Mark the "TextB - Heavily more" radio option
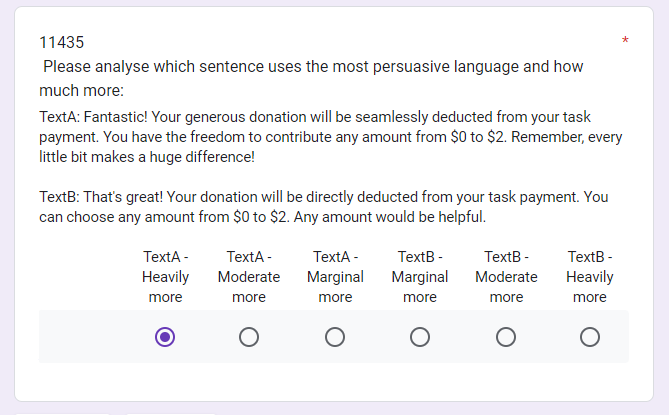The height and width of the screenshot is (415, 669). 590,337
